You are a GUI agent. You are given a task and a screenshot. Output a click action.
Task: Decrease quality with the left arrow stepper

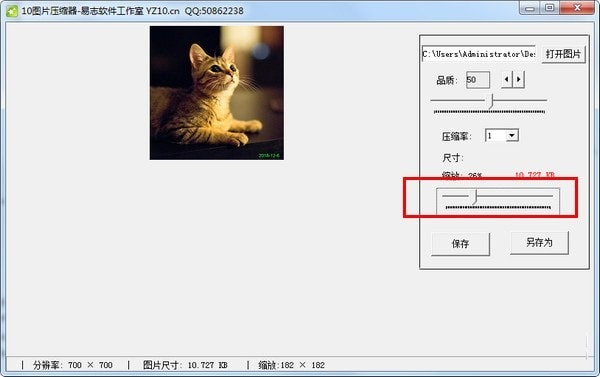507,80
